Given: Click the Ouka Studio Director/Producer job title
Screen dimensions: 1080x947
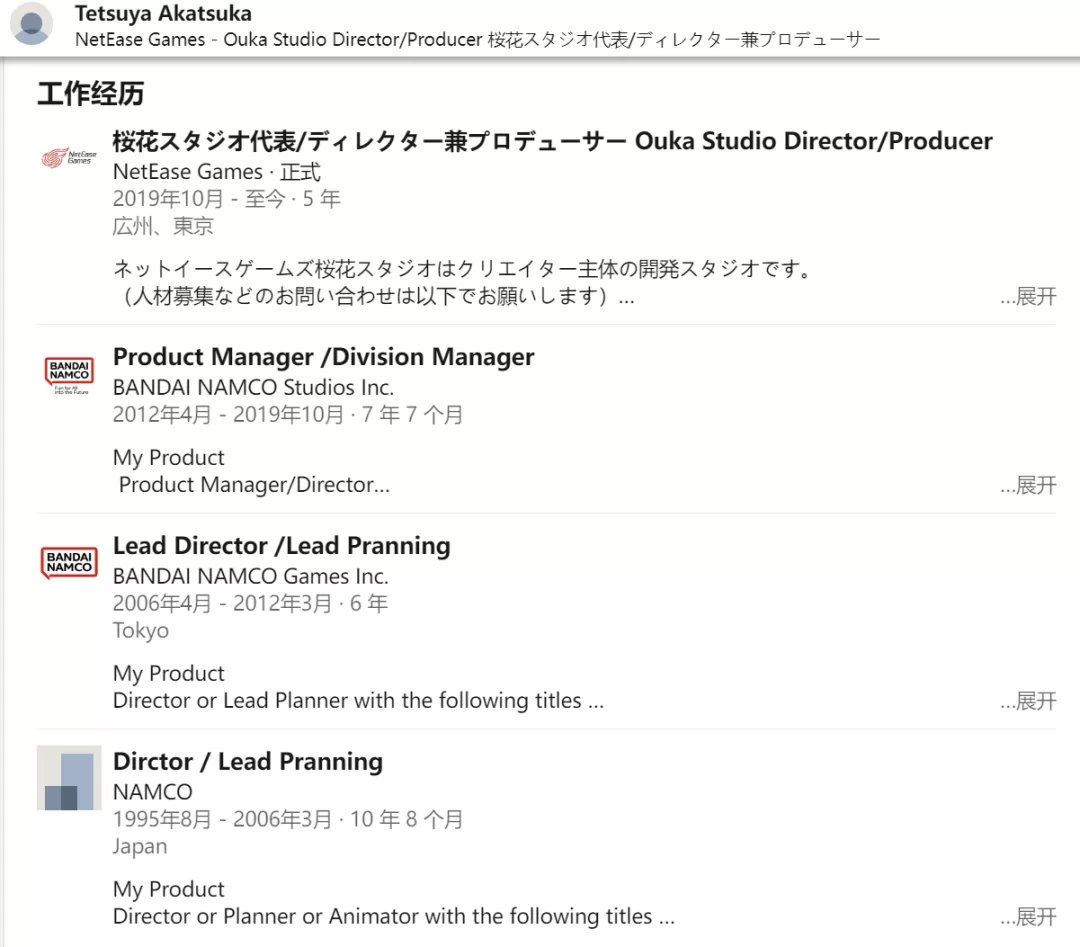Looking at the screenshot, I should click(552, 141).
